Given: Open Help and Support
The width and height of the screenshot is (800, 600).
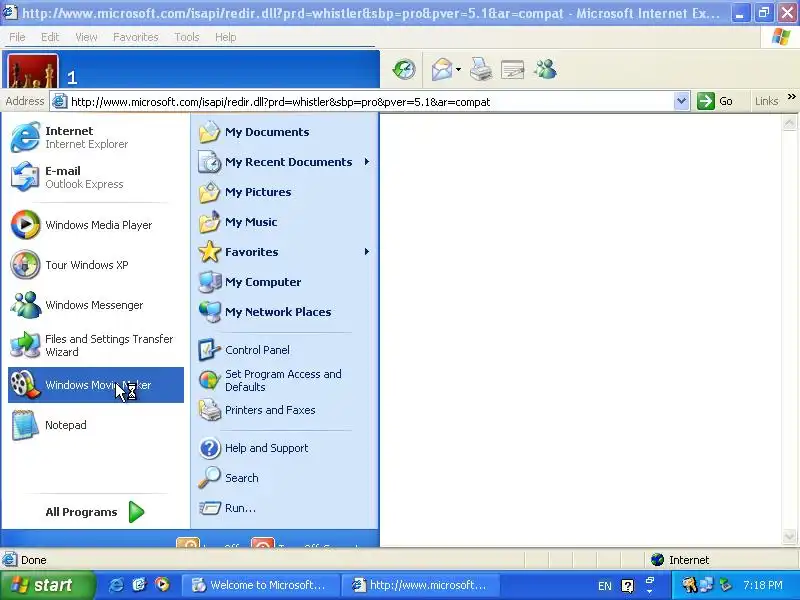Looking at the screenshot, I should click(x=285, y=448).
